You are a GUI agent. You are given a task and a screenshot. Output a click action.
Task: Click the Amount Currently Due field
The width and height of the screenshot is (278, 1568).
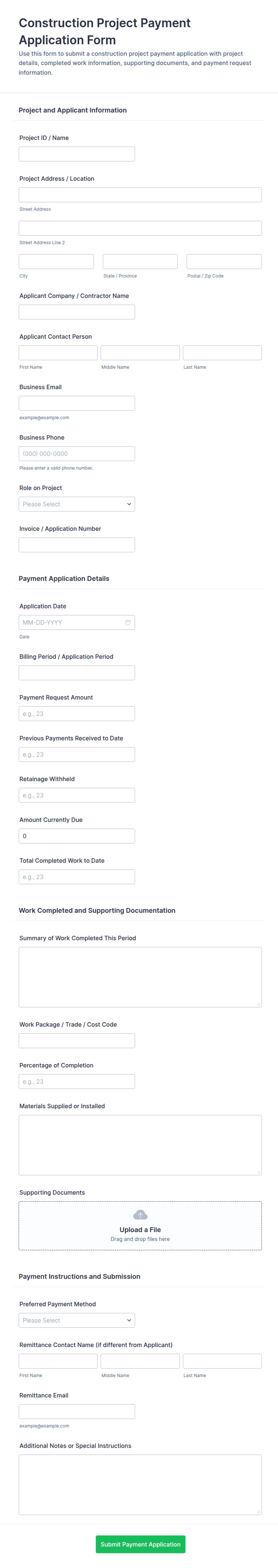point(77,836)
